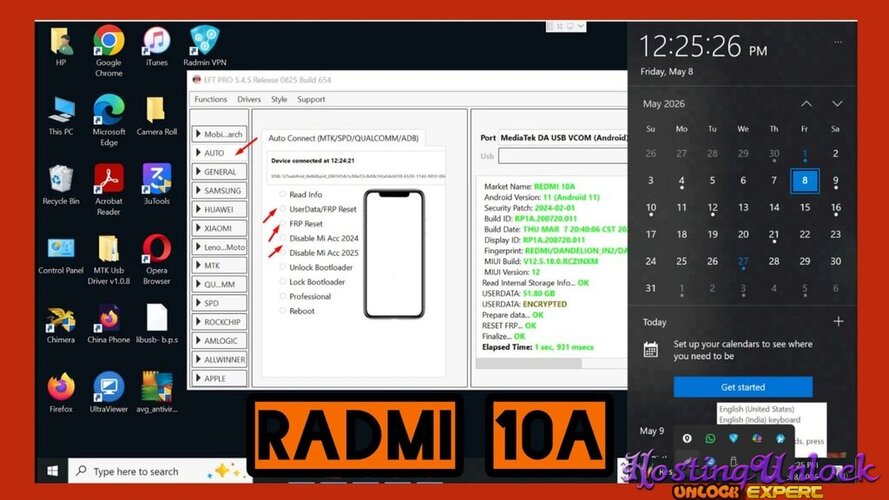Open the Chimera desktop shortcut
Viewport: 889px width, 500px height.
(61, 324)
